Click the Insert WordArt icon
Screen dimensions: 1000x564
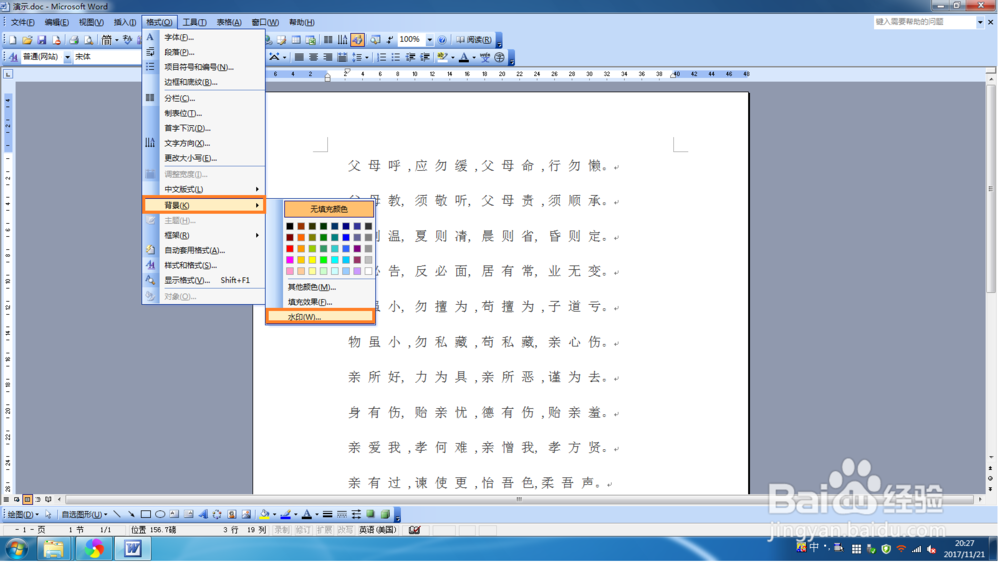pyautogui.click(x=203, y=515)
